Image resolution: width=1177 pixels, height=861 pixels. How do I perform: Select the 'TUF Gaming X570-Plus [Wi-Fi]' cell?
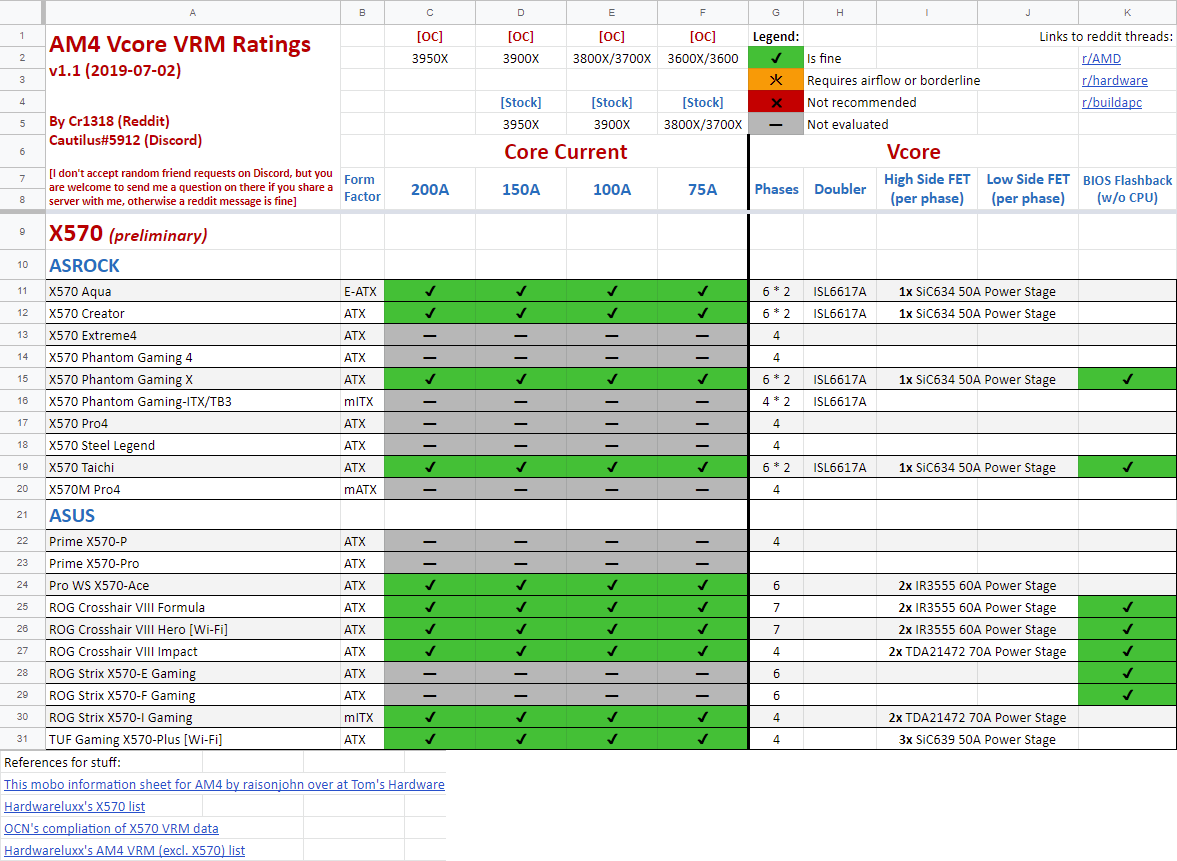click(x=193, y=739)
